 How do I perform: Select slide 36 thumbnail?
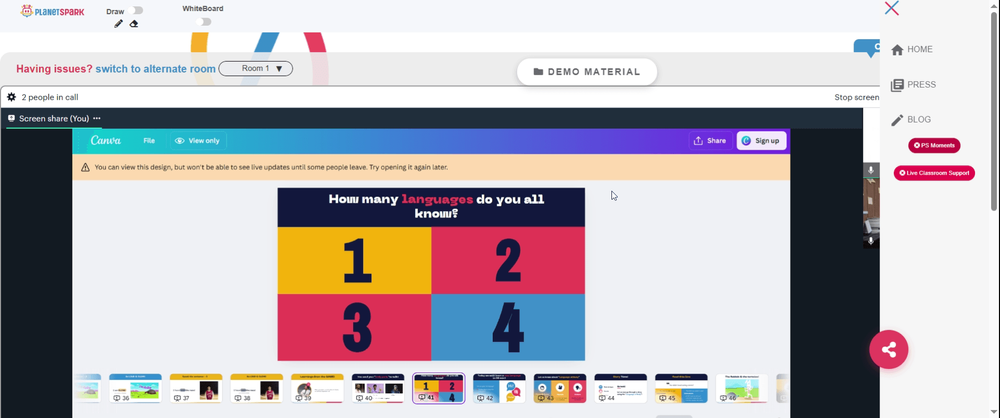click(x=135, y=389)
